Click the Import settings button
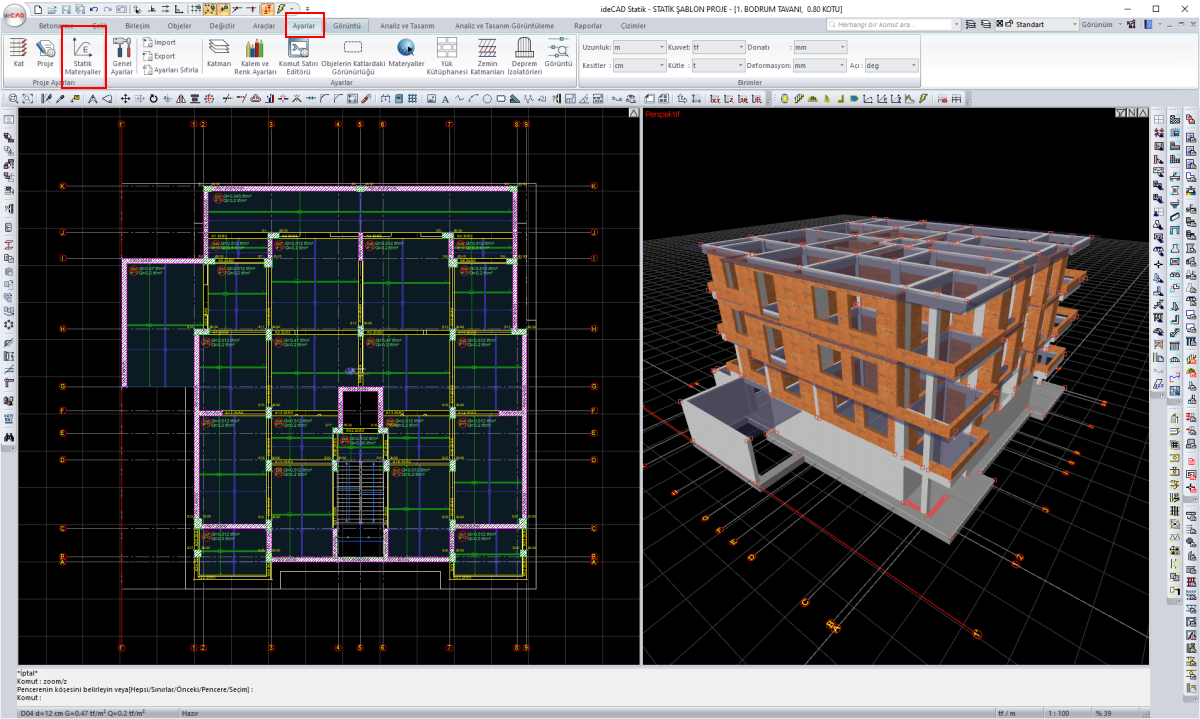 pyautogui.click(x=159, y=43)
